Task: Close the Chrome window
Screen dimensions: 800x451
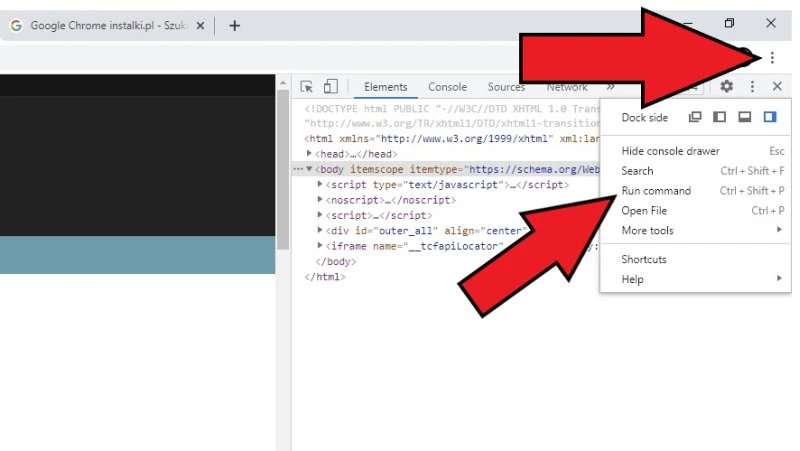Action: [771, 23]
